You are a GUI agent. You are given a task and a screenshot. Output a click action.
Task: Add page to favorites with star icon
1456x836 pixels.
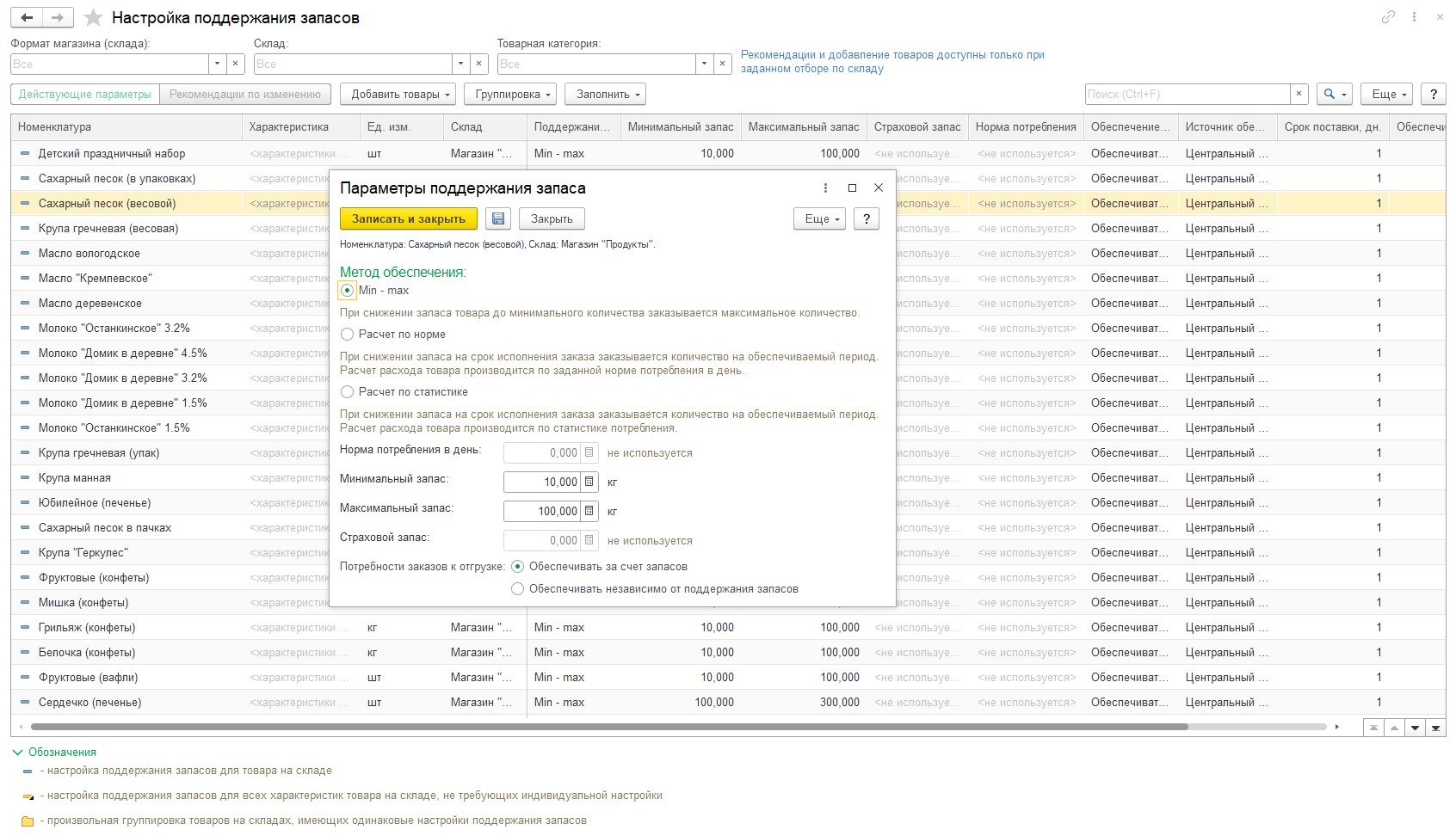[x=94, y=18]
